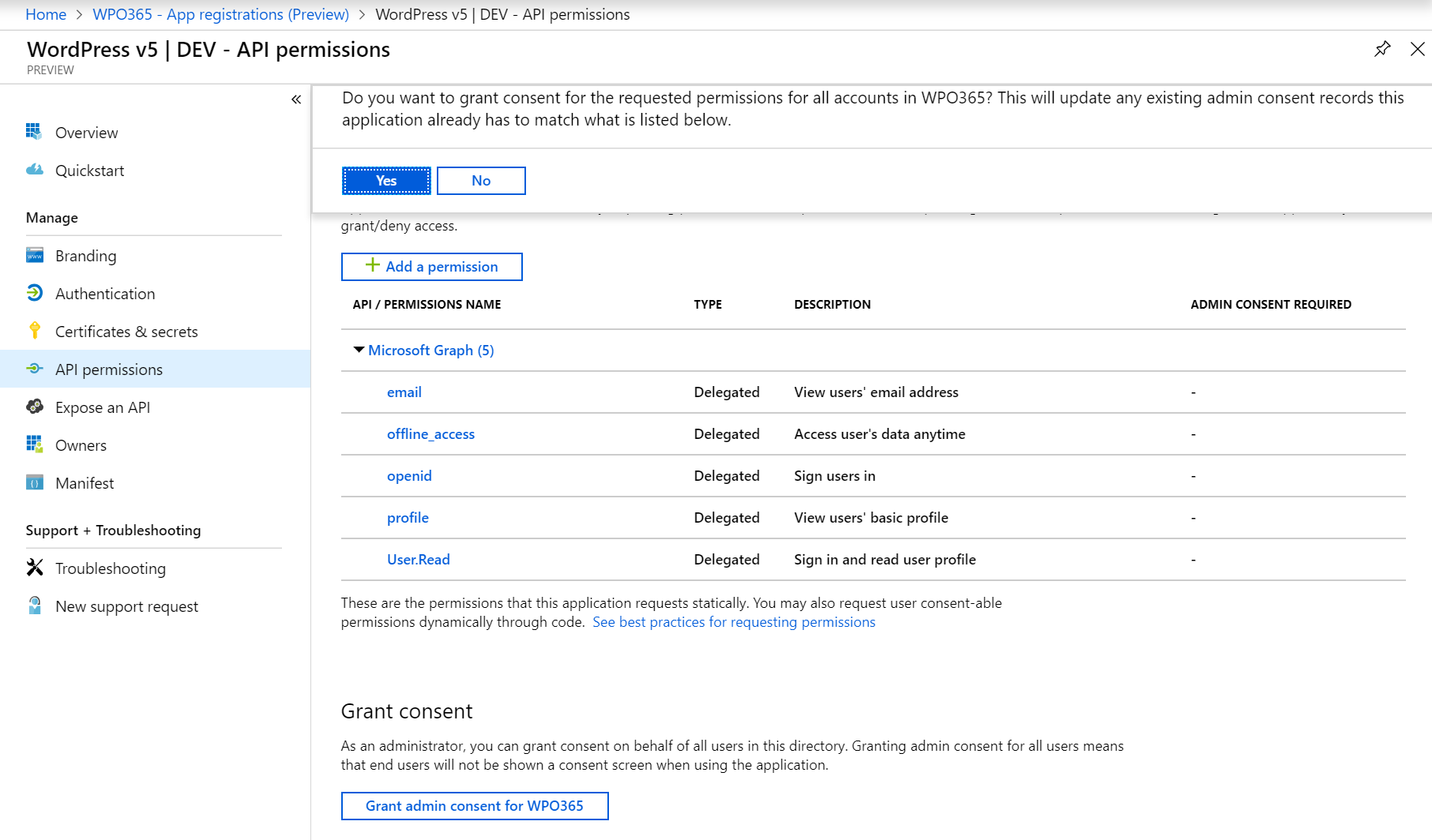Click the Branding www icon
Screen dimensions: 1432x840
34,255
